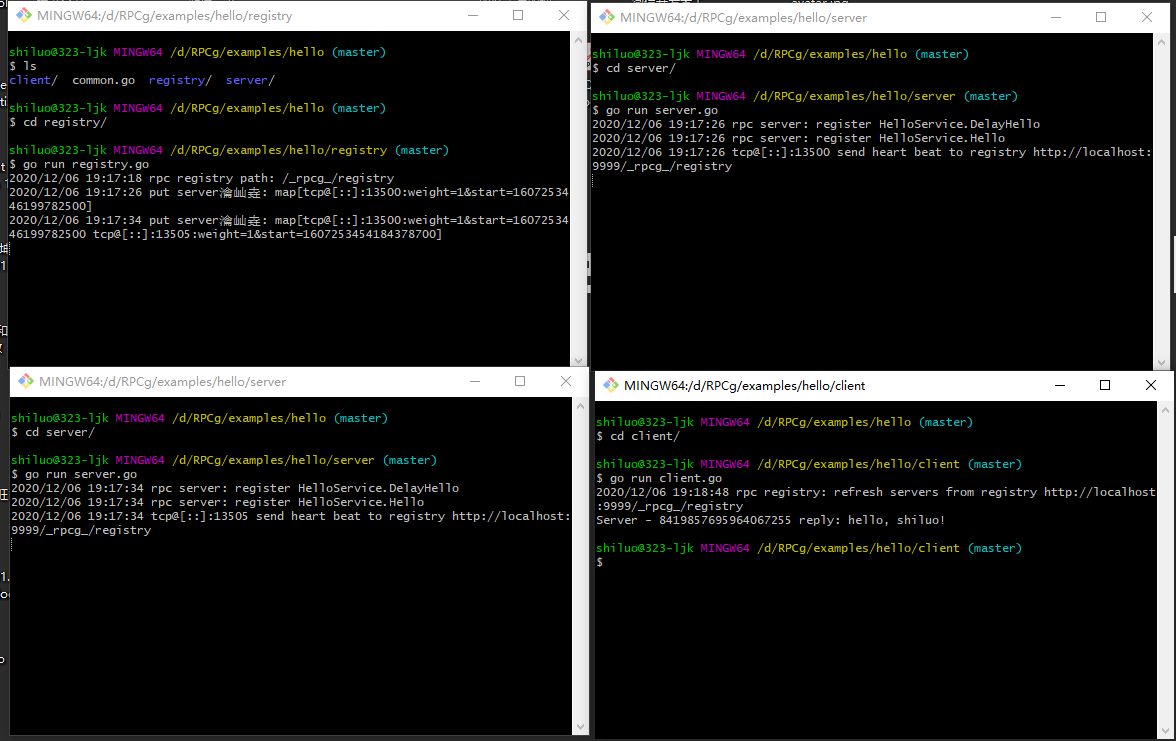Click Git Bash icon in client window title
The image size is (1176, 741).
click(x=611, y=386)
